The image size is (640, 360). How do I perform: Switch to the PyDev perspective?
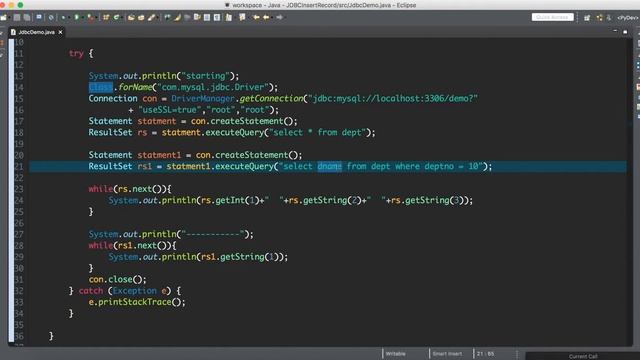point(628,18)
